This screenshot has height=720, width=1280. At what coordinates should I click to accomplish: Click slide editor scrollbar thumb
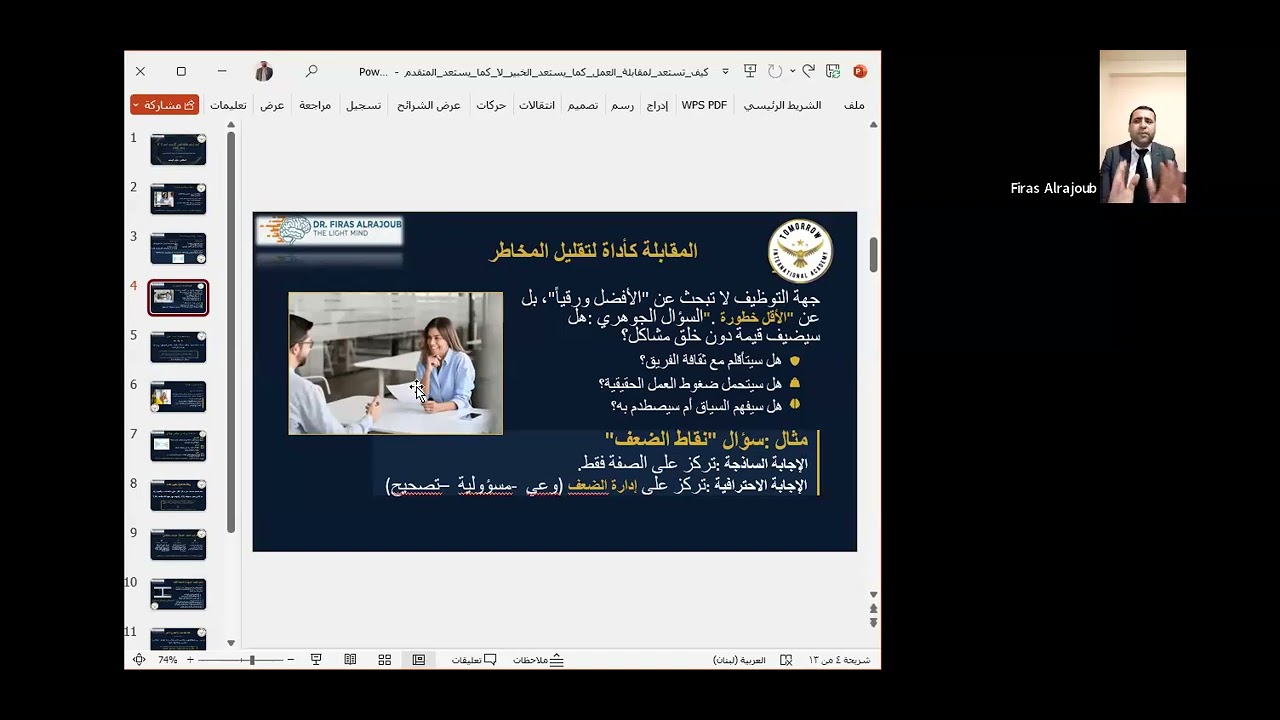pyautogui.click(x=873, y=255)
